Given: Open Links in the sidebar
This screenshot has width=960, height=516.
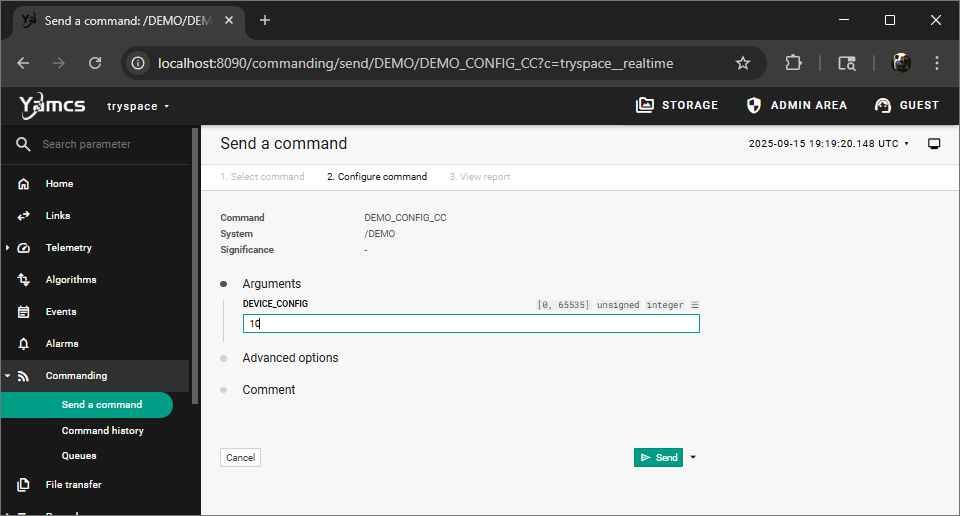Looking at the screenshot, I should 58,215.
